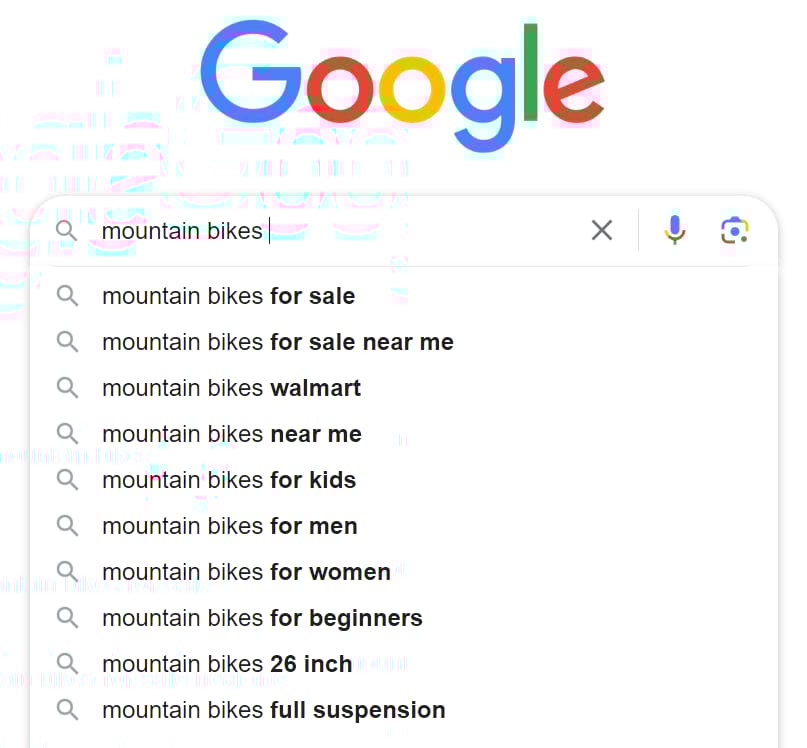This screenshot has width=807, height=748.
Task: Pick the "mountain bikes 26 inch" suggestion
Action: point(227,664)
